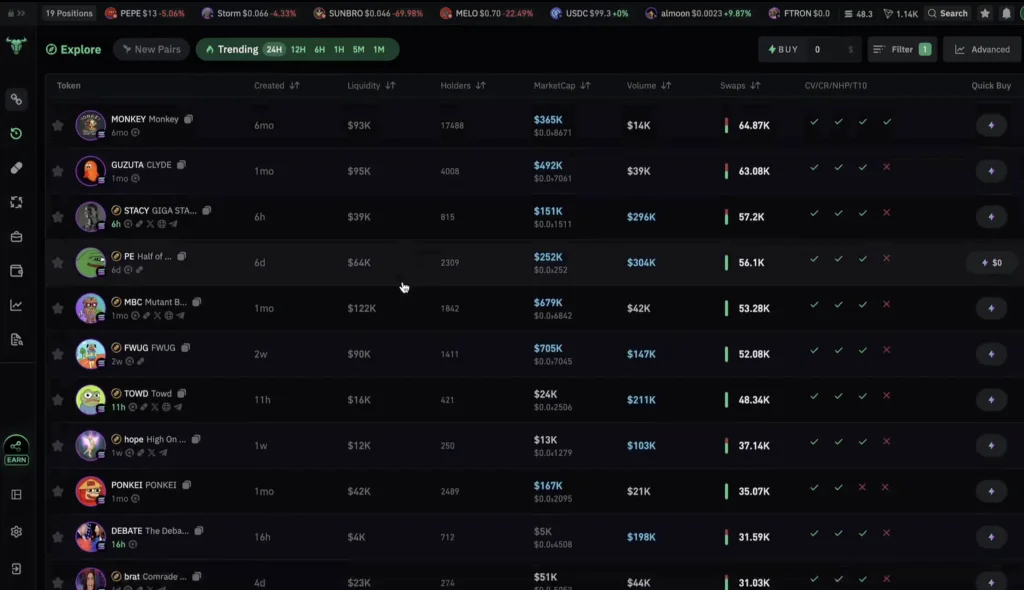The width and height of the screenshot is (1024, 590).
Task: Sort tokens by MarketCap
Action: 562,86
